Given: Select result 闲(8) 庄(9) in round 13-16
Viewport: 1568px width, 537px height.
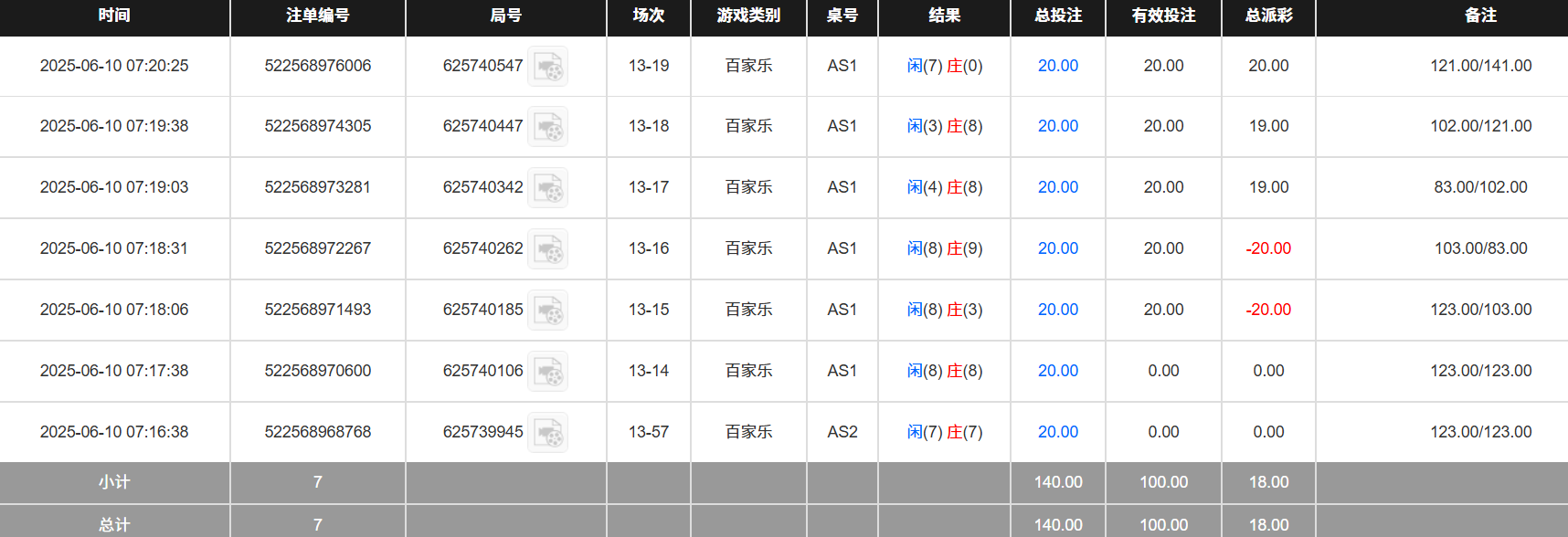Looking at the screenshot, I should coord(944,248).
